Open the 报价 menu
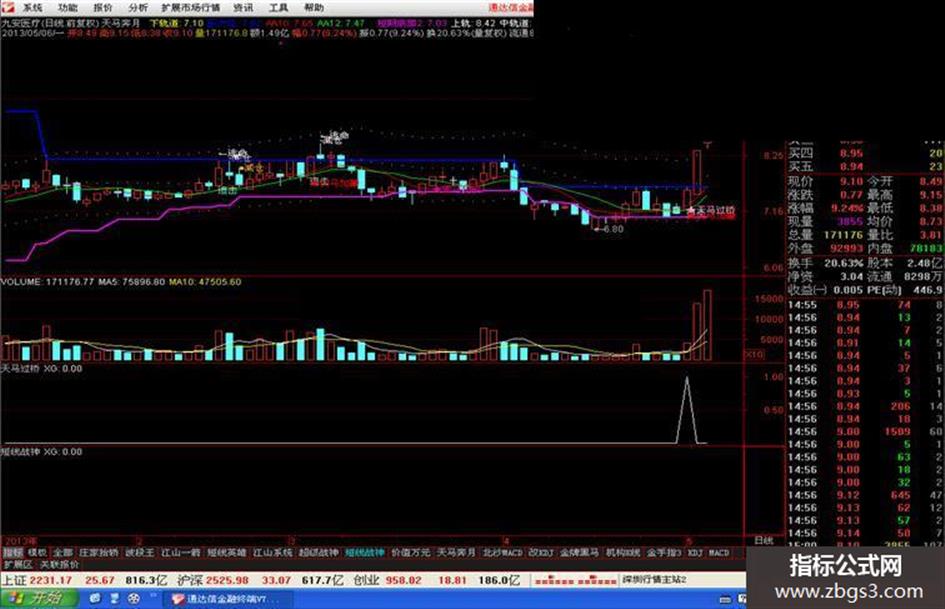 (103, 8)
